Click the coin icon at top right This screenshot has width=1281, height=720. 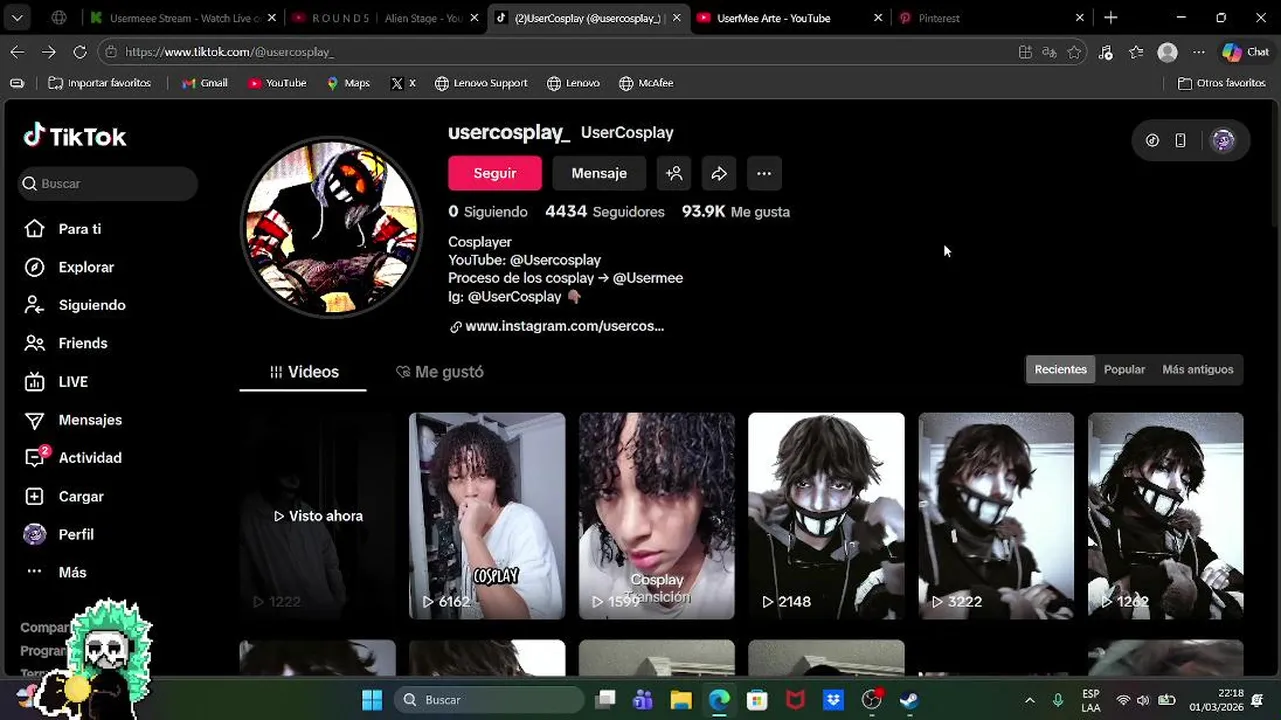(x=1152, y=141)
